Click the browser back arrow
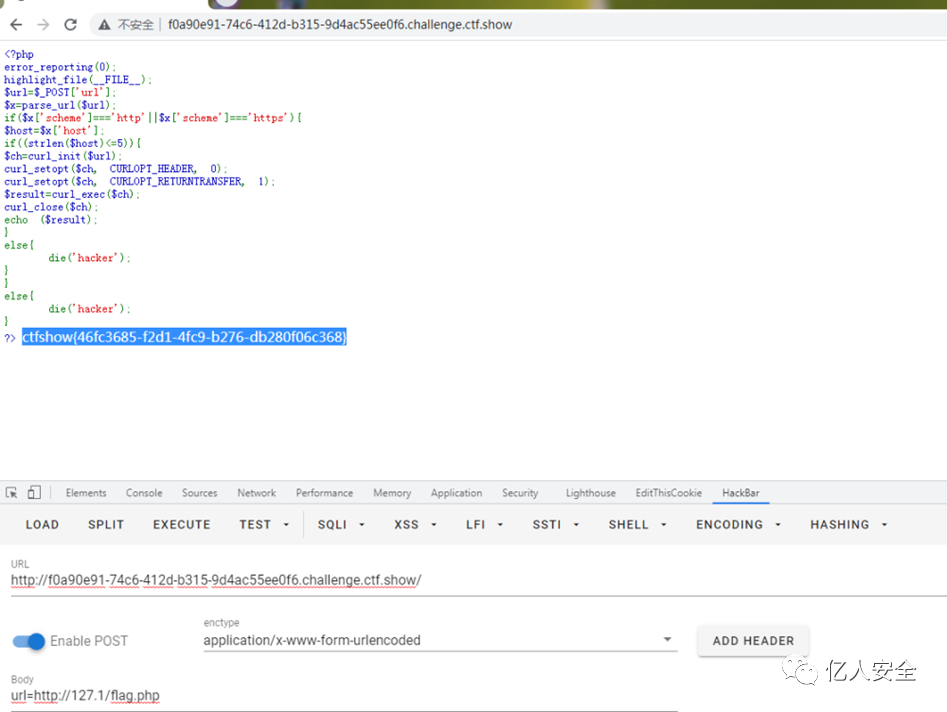 (x=16, y=25)
